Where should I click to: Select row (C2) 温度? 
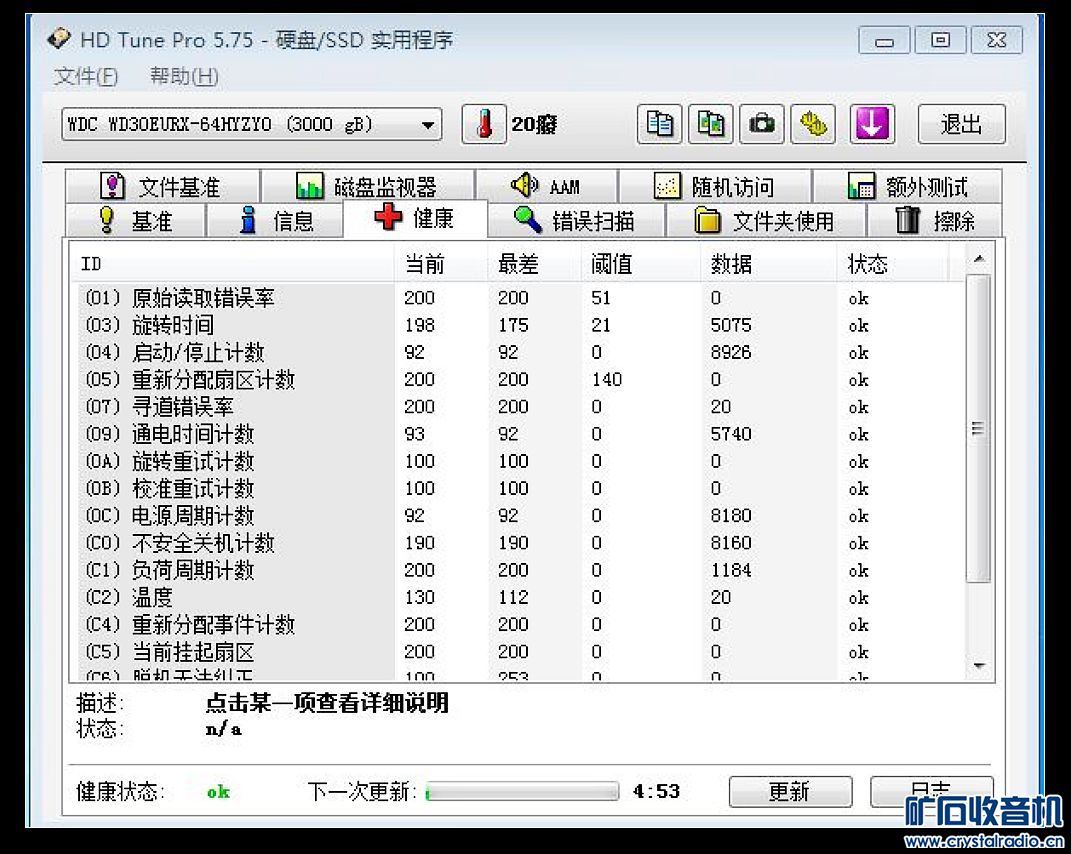tap(519, 597)
